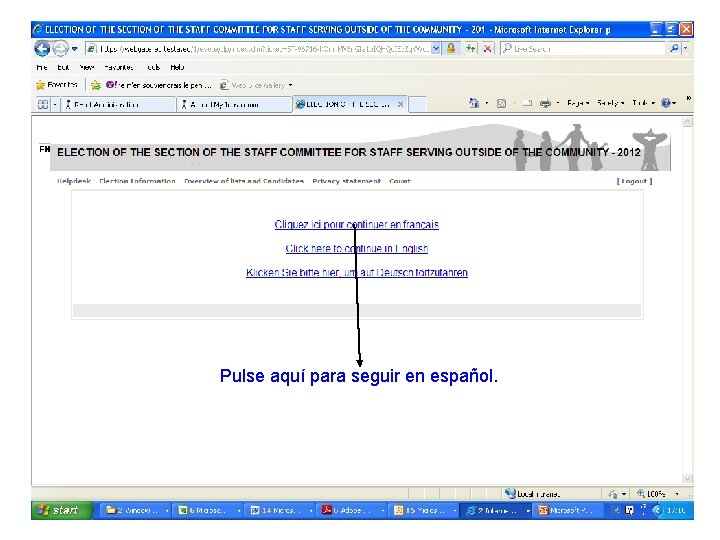Click the red Stop loading icon

coord(488,48)
